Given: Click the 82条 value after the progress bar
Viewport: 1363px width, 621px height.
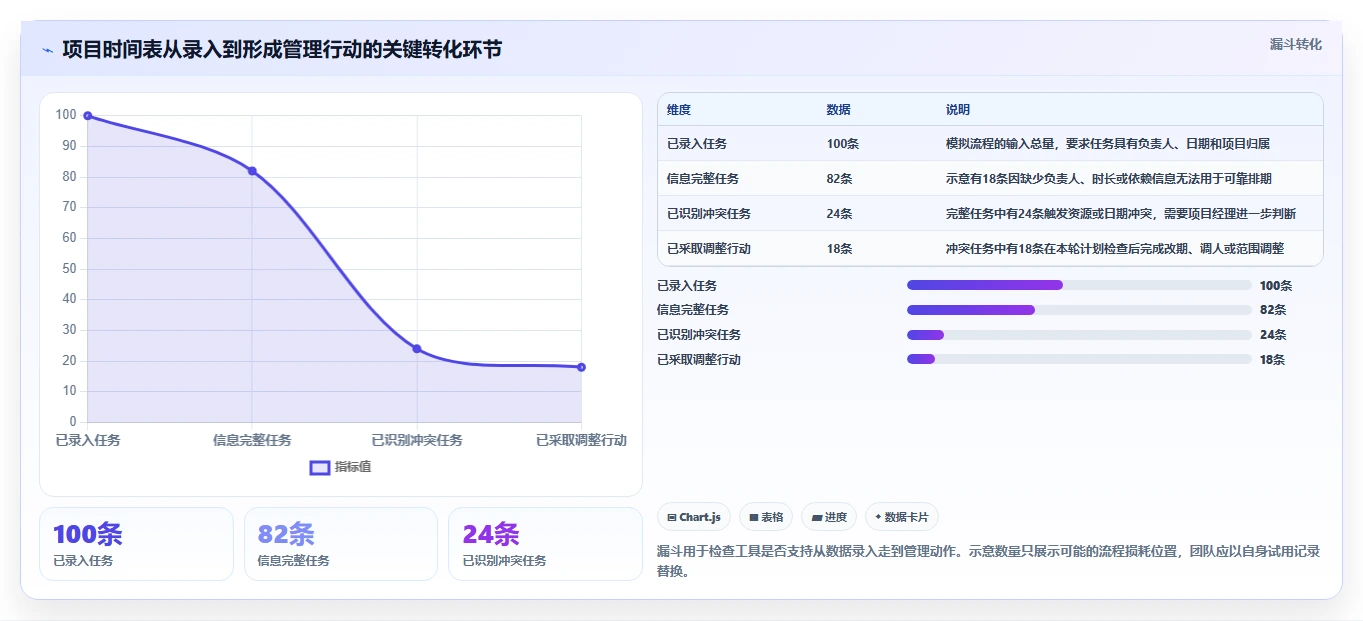Looking at the screenshot, I should click(x=1273, y=310).
